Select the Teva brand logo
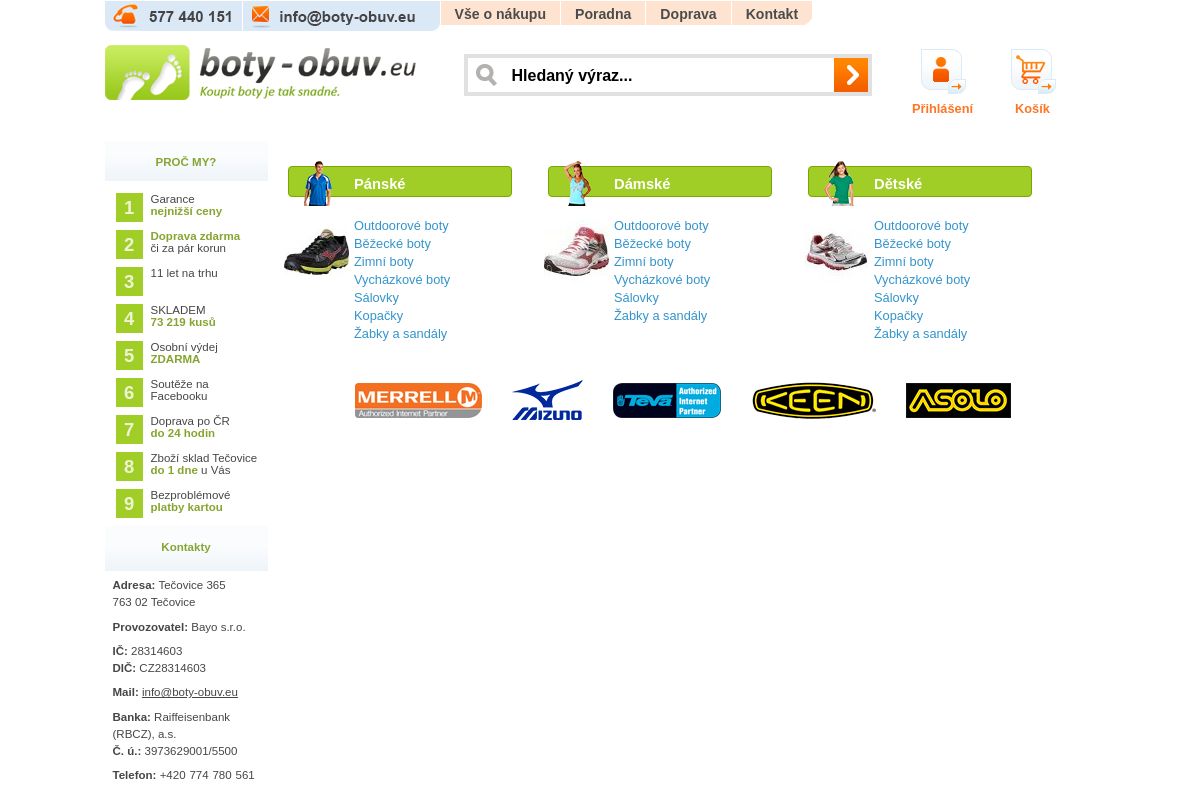Image resolution: width=1200 pixels, height=800 pixels. (667, 400)
